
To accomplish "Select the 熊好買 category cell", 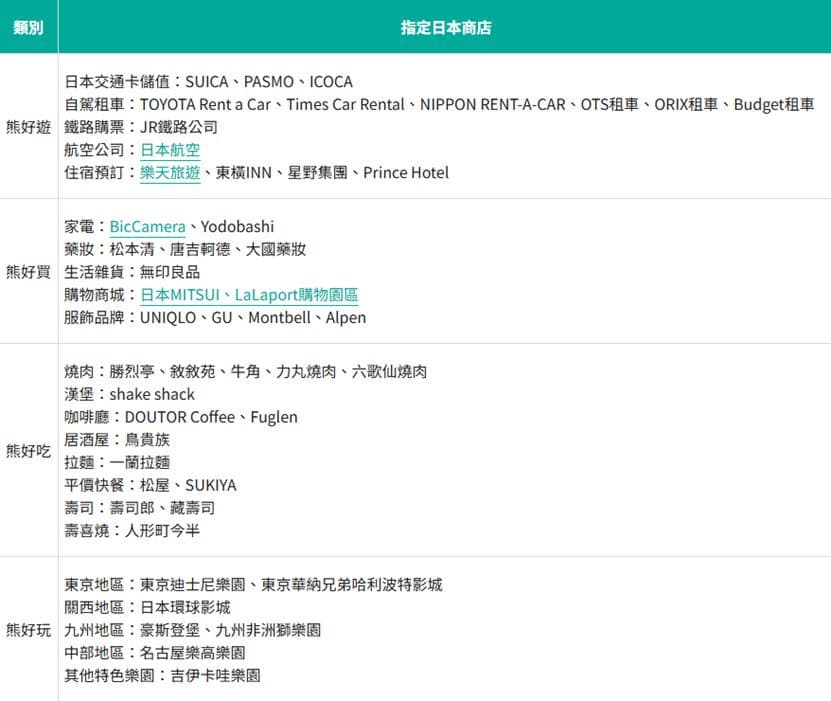I will pyautogui.click(x=29, y=272).
